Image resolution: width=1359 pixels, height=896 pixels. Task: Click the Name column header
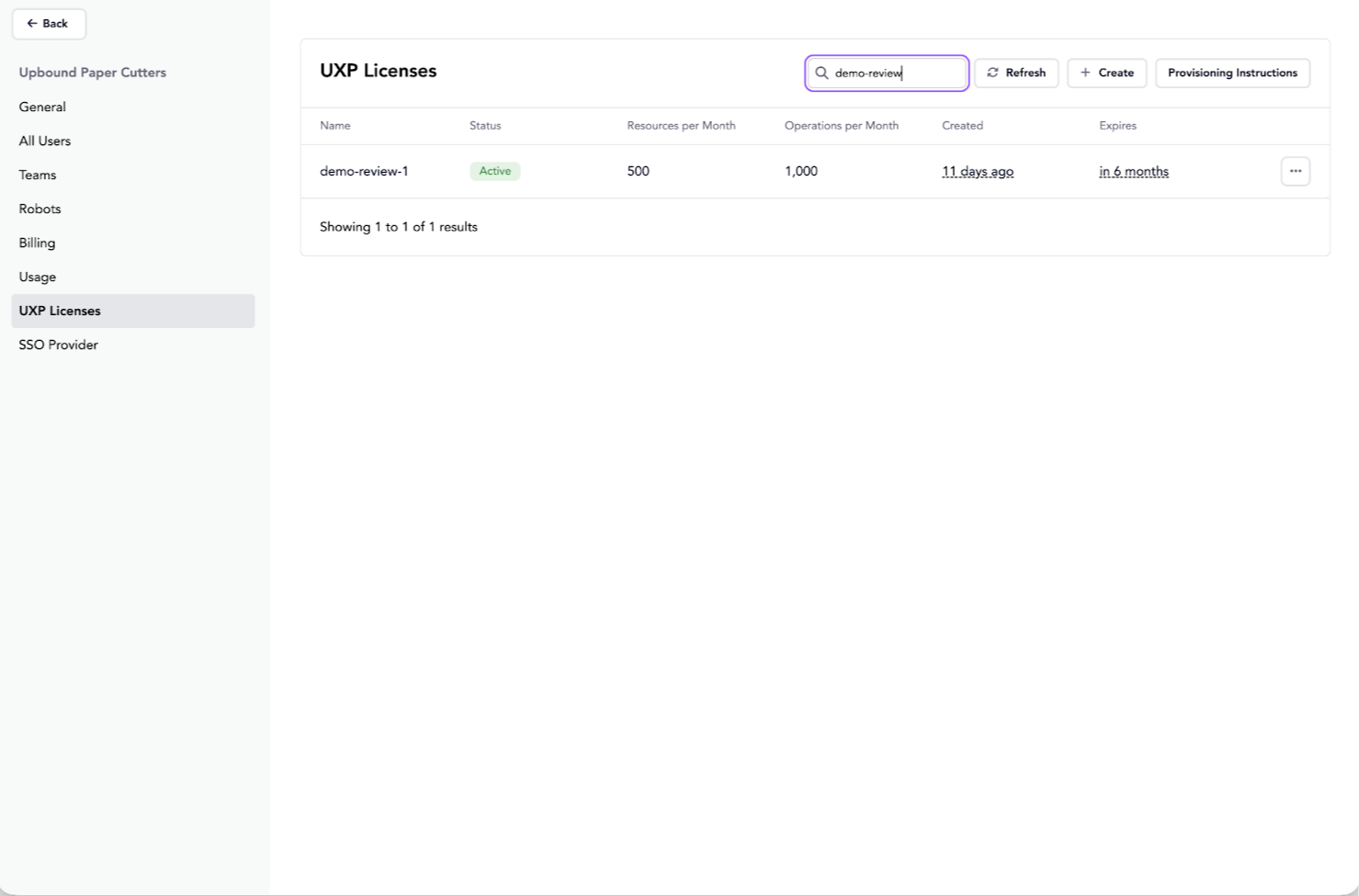pyautogui.click(x=335, y=126)
